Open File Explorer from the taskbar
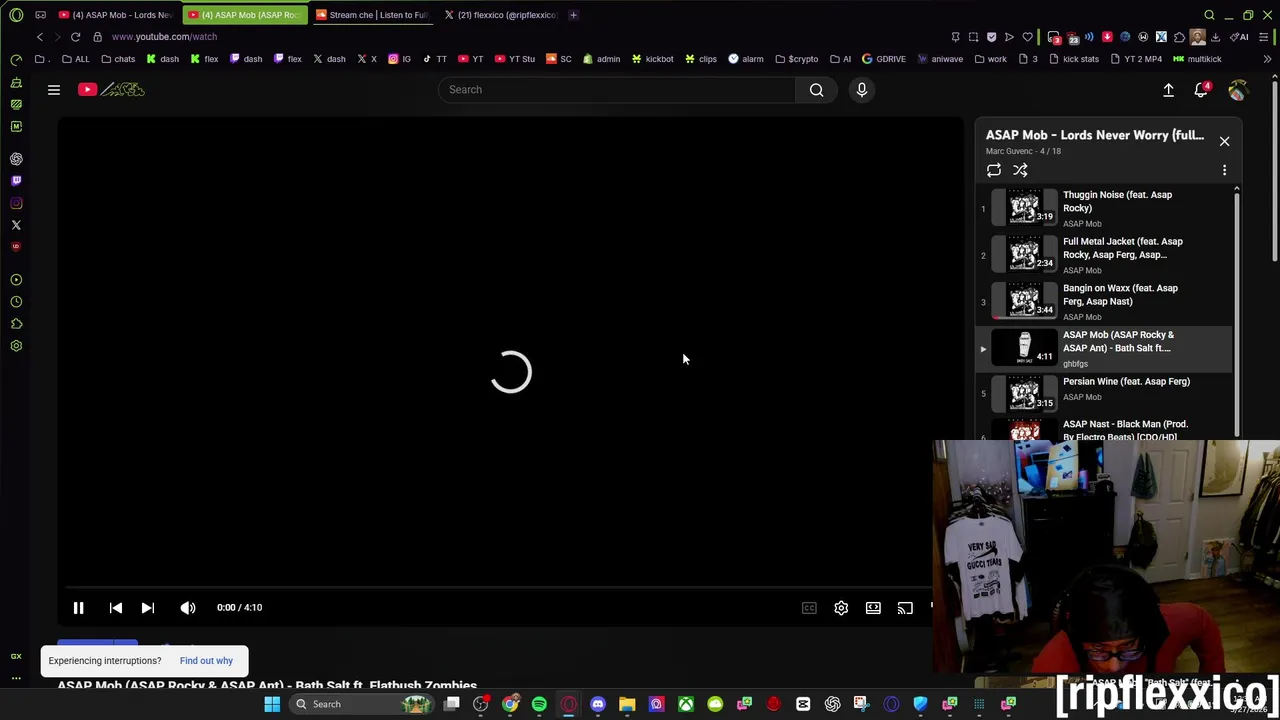 tap(627, 704)
